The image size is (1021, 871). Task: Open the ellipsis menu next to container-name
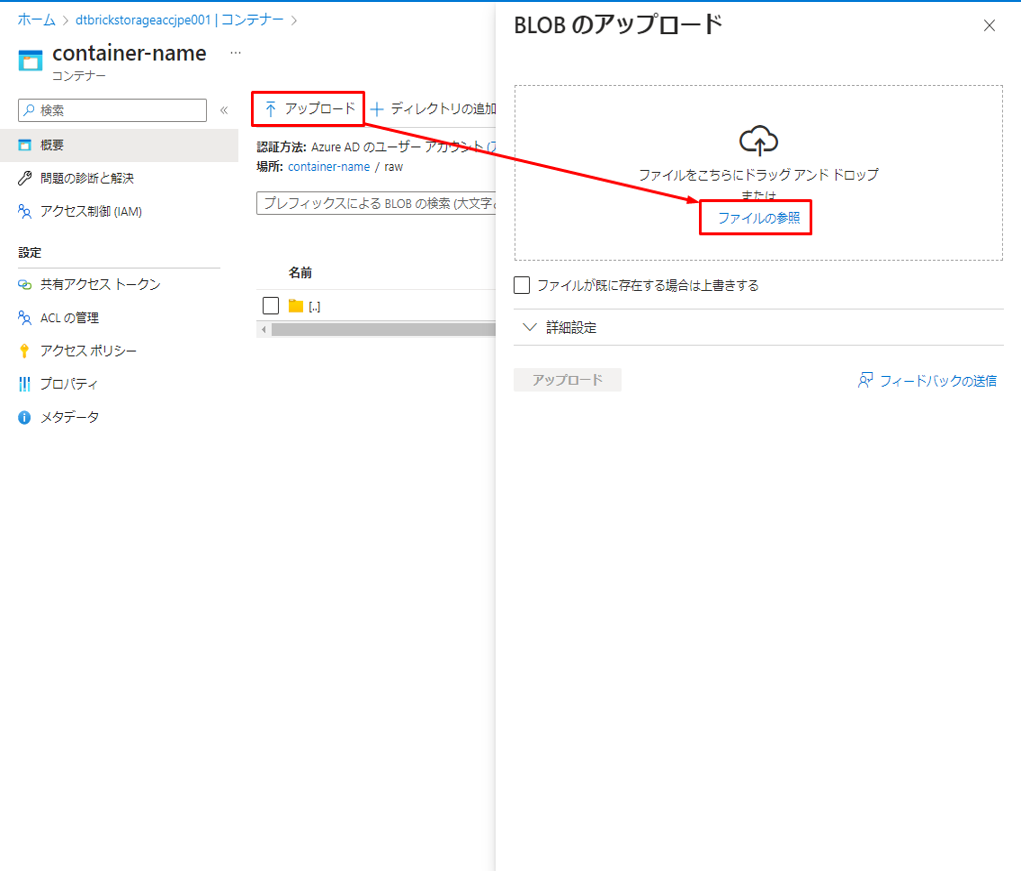click(x=235, y=52)
